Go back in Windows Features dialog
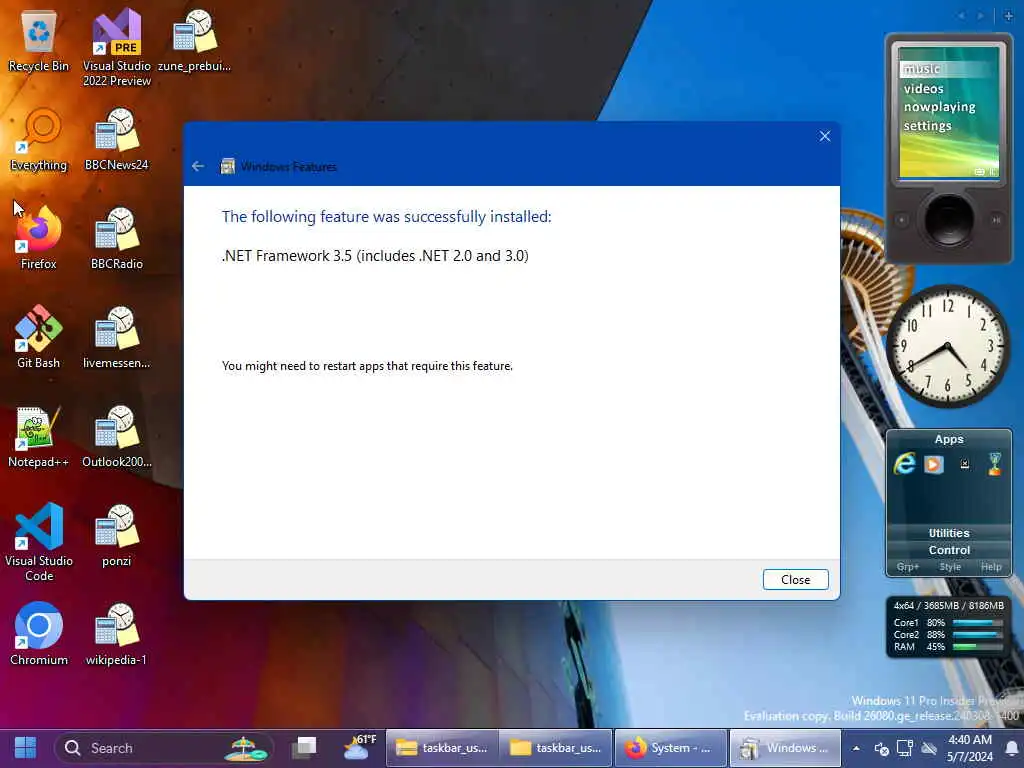 click(x=198, y=167)
